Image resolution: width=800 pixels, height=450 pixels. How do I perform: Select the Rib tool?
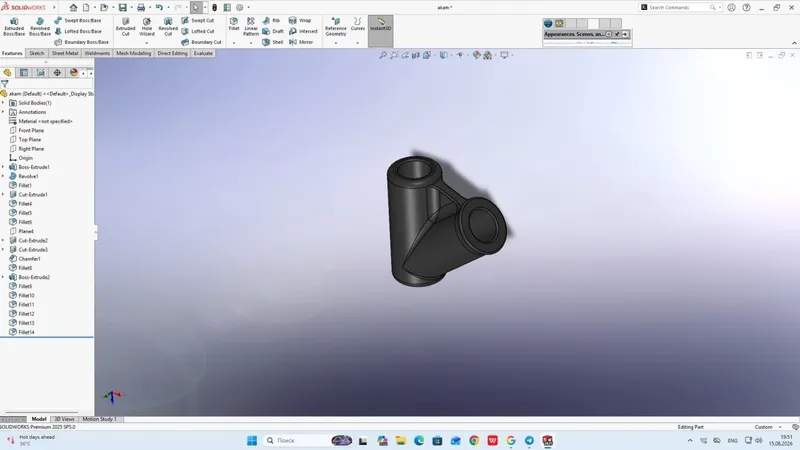pyautogui.click(x=271, y=20)
